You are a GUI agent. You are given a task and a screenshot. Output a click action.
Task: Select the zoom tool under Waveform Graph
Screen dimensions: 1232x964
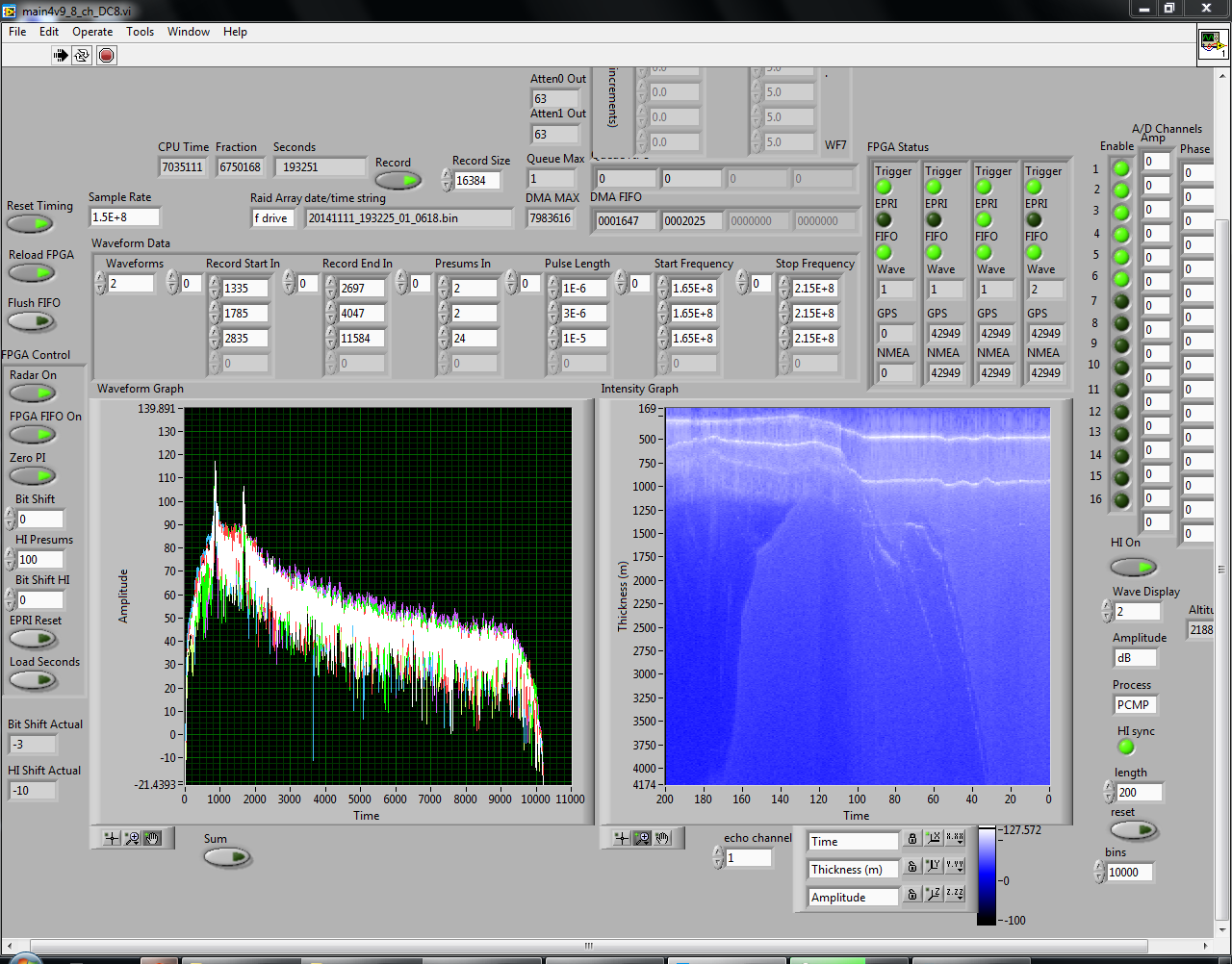[x=133, y=838]
